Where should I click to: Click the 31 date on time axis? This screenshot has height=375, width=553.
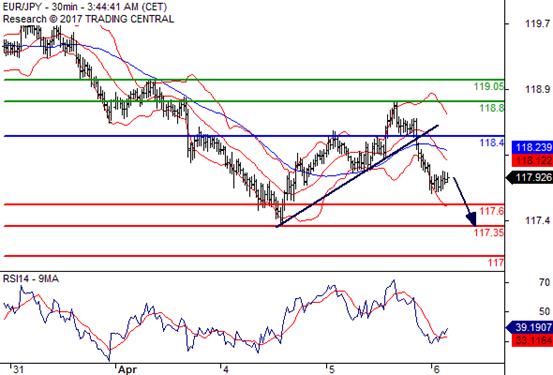(18, 370)
